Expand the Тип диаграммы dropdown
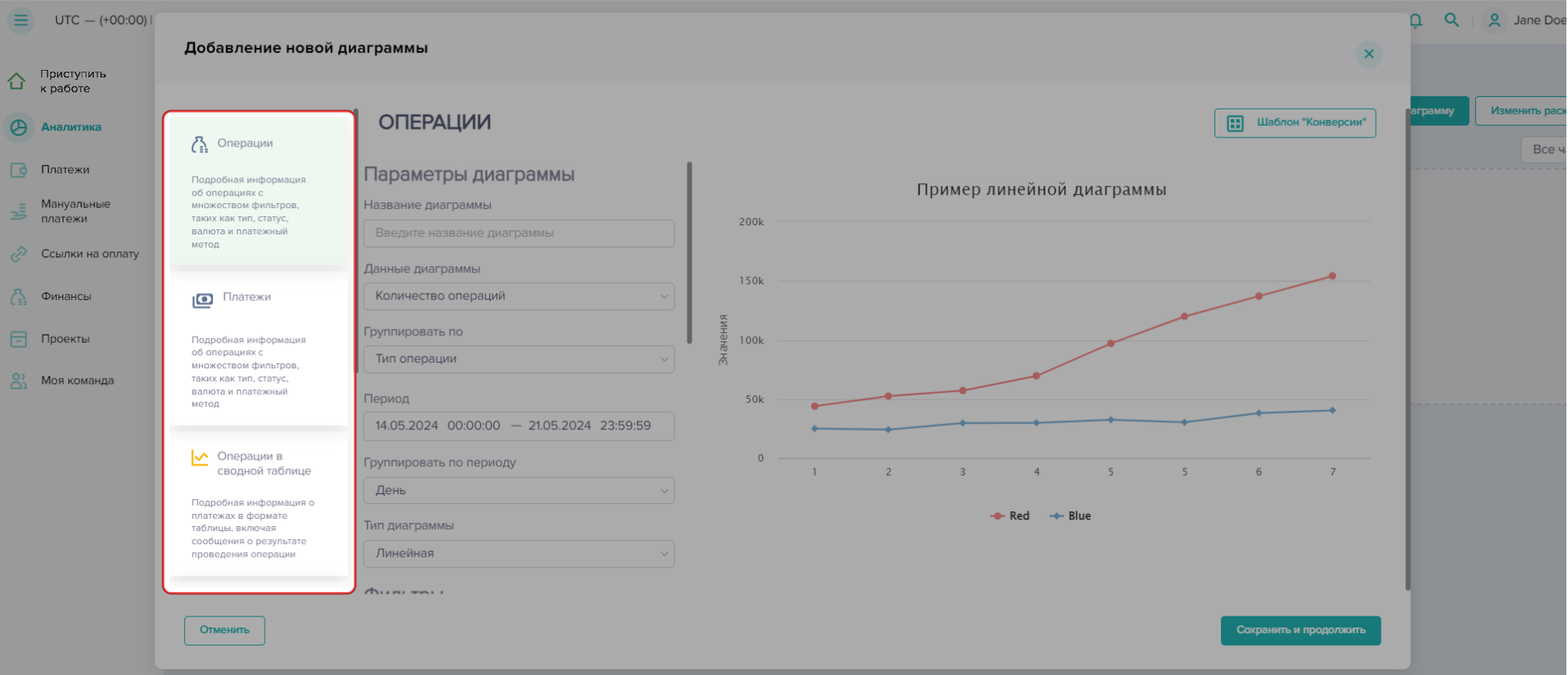Screen dimensions: 1568x675 519,553
